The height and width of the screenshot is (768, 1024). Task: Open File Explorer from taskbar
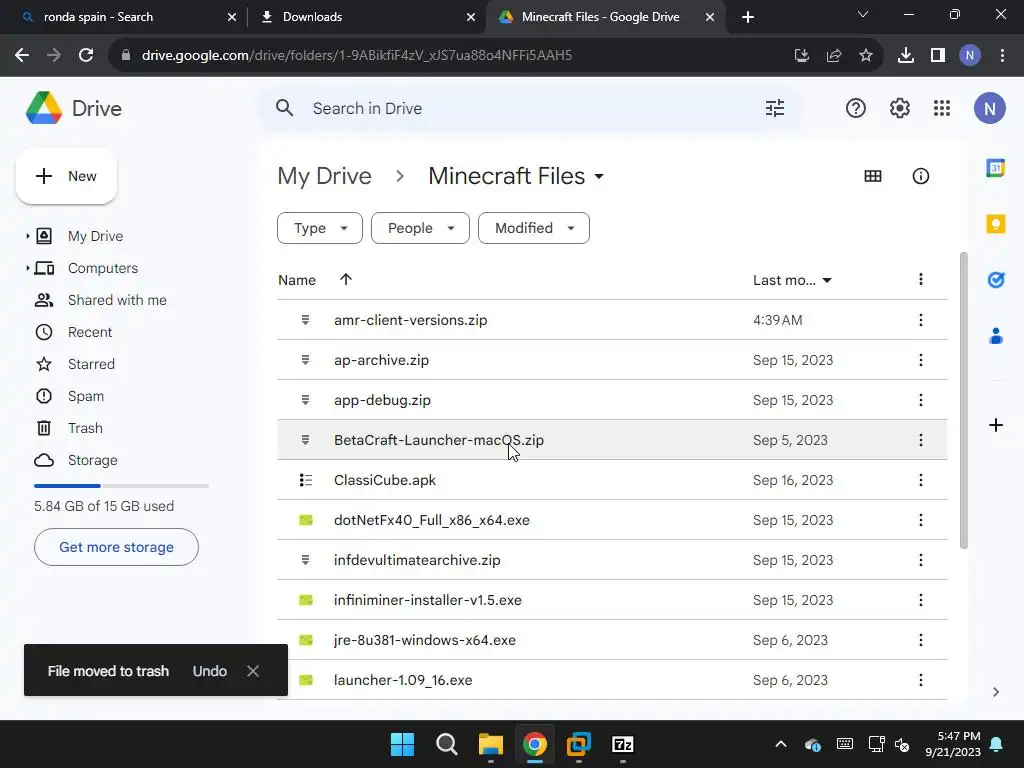pyautogui.click(x=490, y=744)
